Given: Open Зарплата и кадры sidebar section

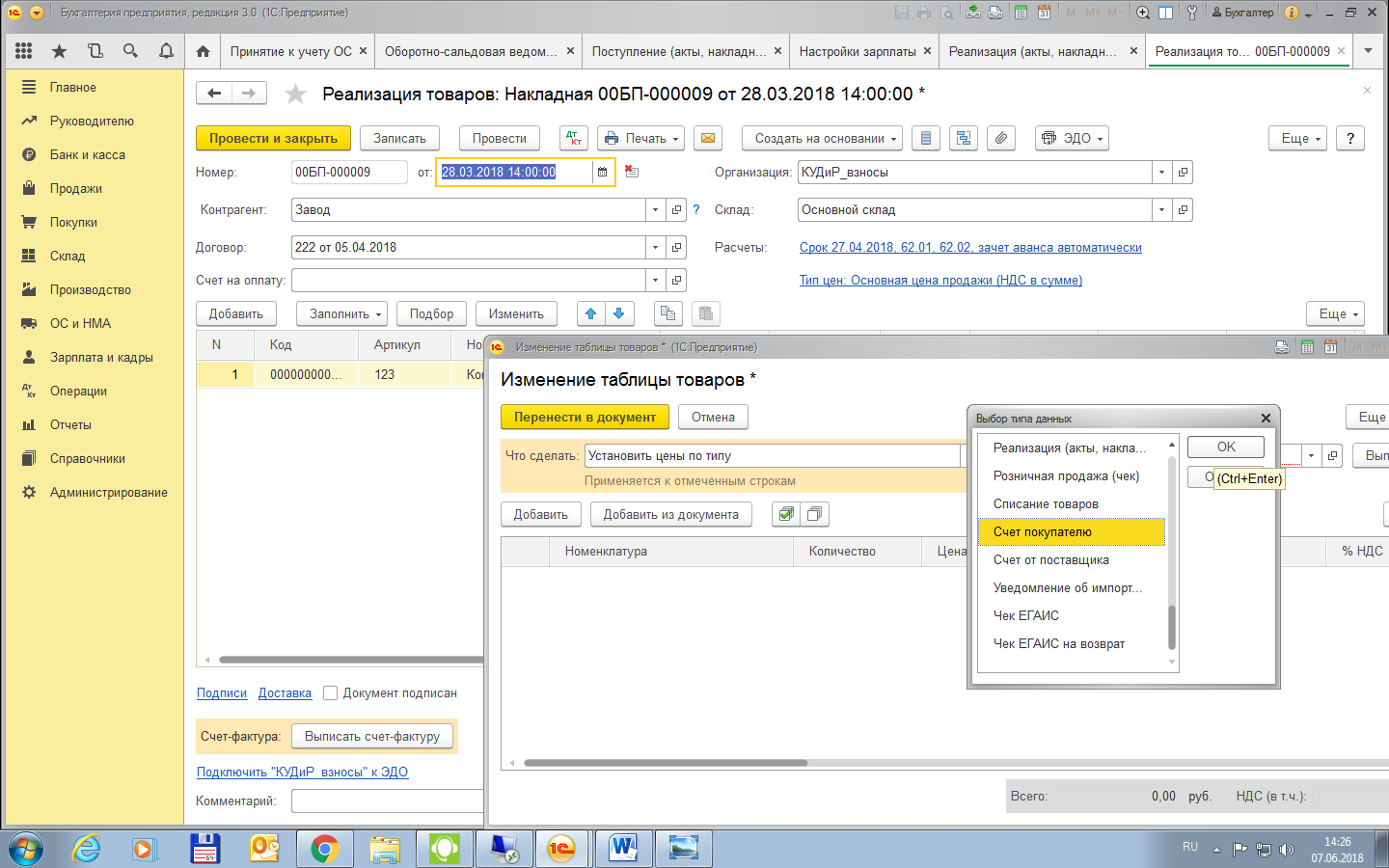Looking at the screenshot, I should point(101,358).
